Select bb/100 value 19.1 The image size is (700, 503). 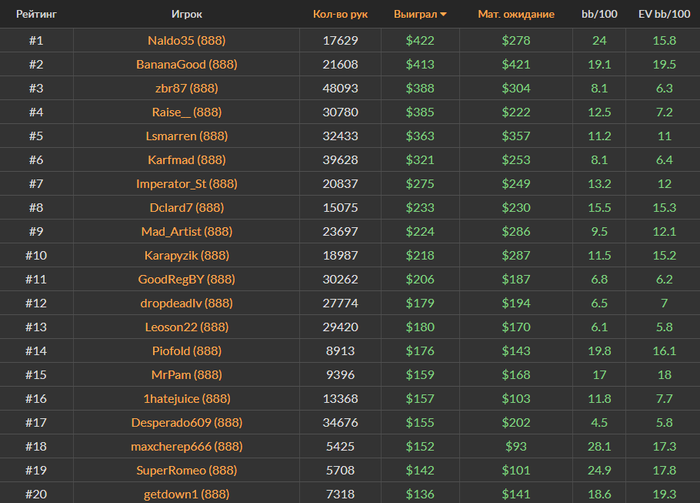tap(599, 64)
